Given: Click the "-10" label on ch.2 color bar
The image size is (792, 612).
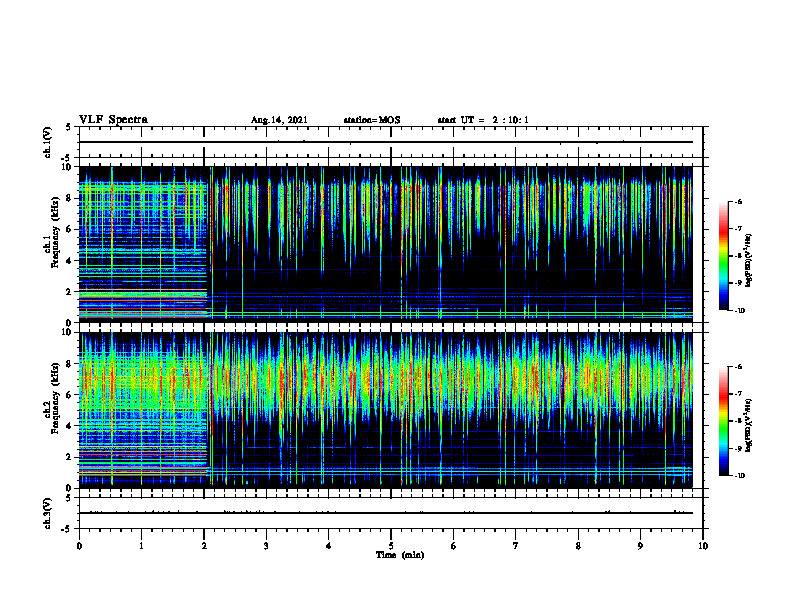Looking at the screenshot, I should coord(740,476).
